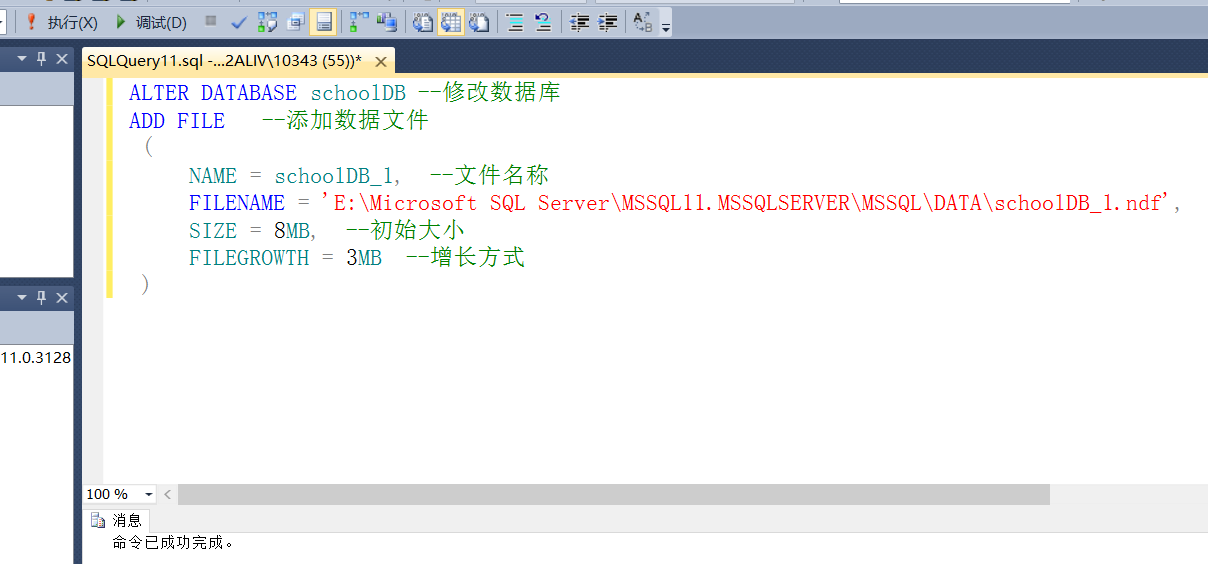Comment out selected lines icon
This screenshot has width=1208, height=564.
pyautogui.click(x=515, y=22)
